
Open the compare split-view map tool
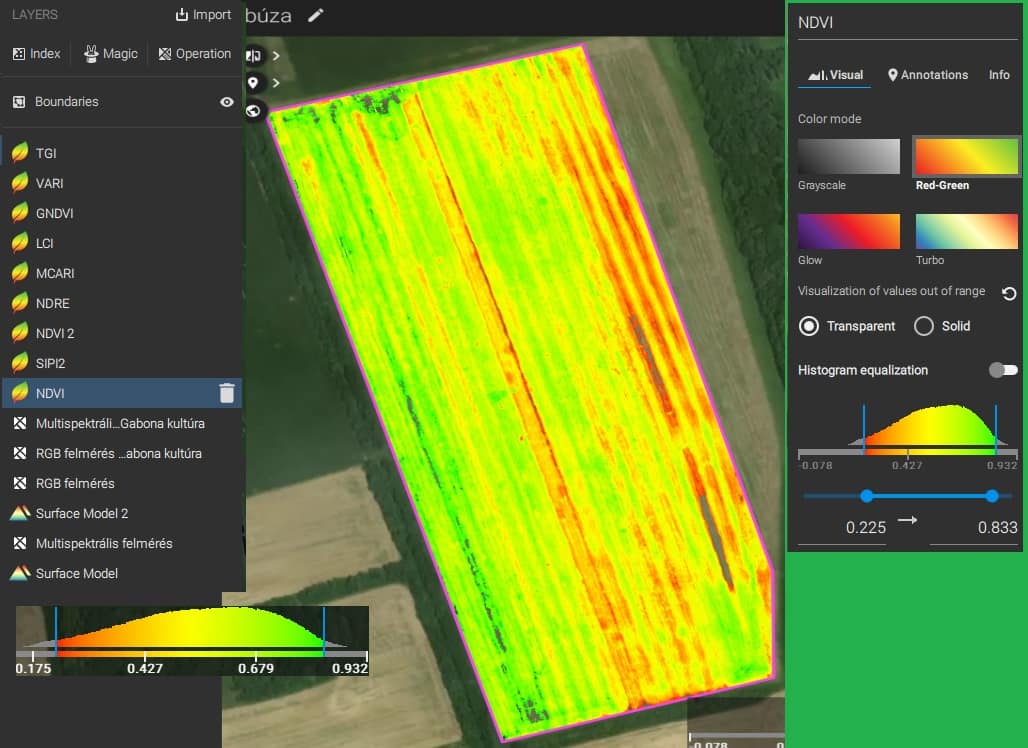click(254, 56)
